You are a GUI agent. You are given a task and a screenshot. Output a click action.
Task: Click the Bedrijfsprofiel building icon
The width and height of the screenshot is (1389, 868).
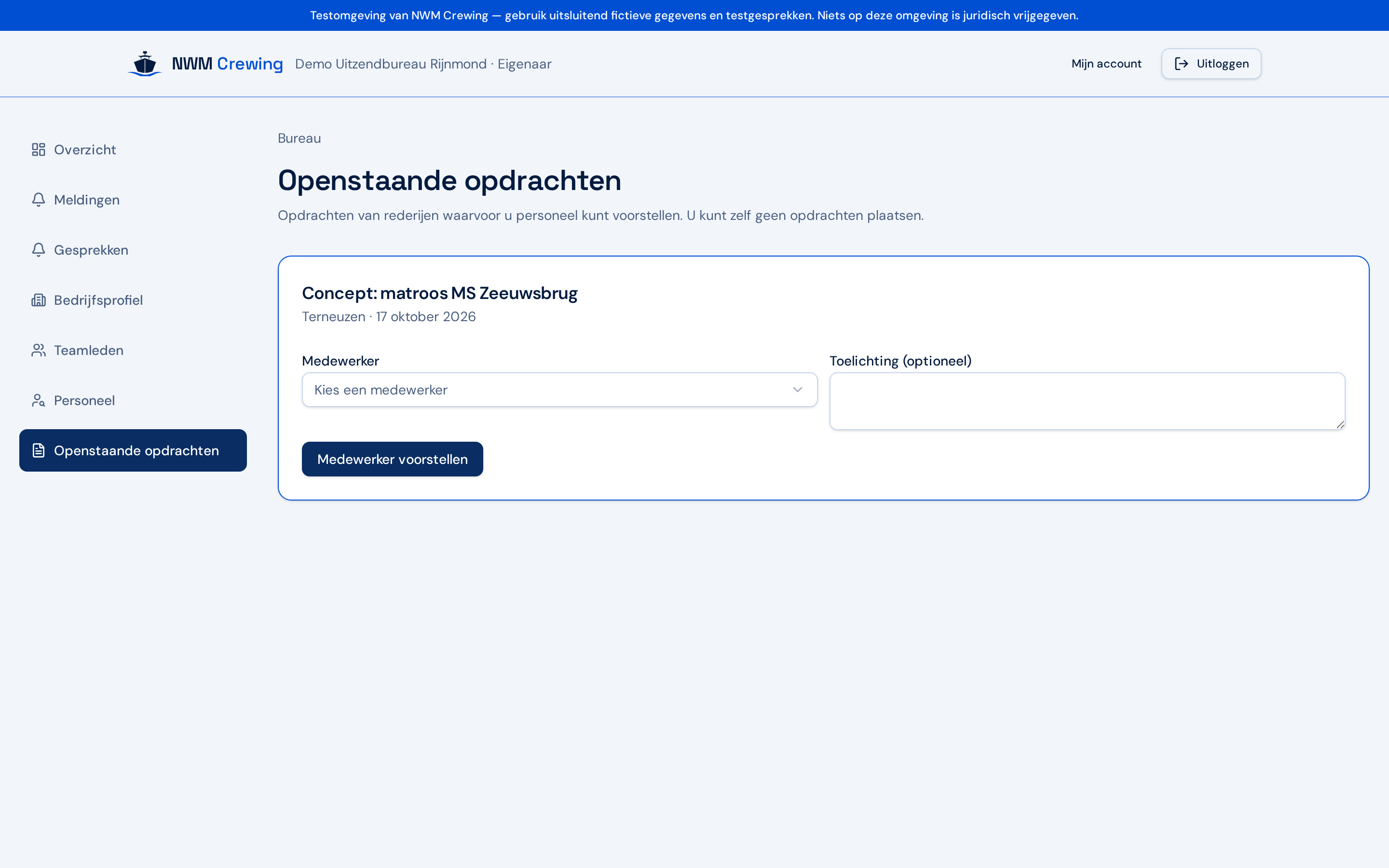click(39, 300)
